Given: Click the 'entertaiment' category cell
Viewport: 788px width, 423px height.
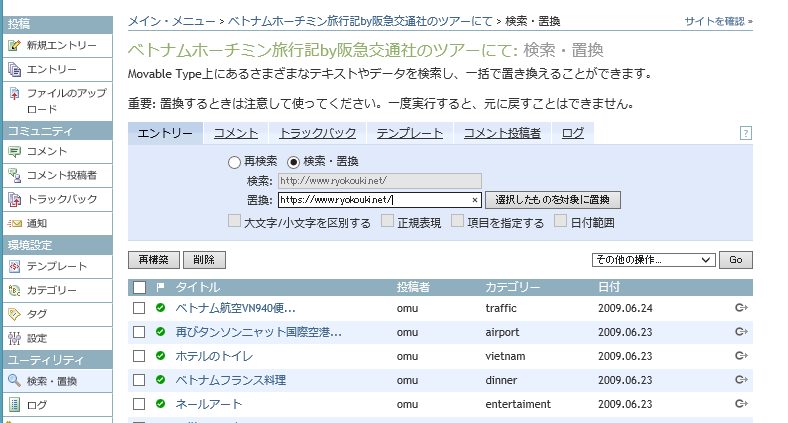Looking at the screenshot, I should click(x=518, y=404).
